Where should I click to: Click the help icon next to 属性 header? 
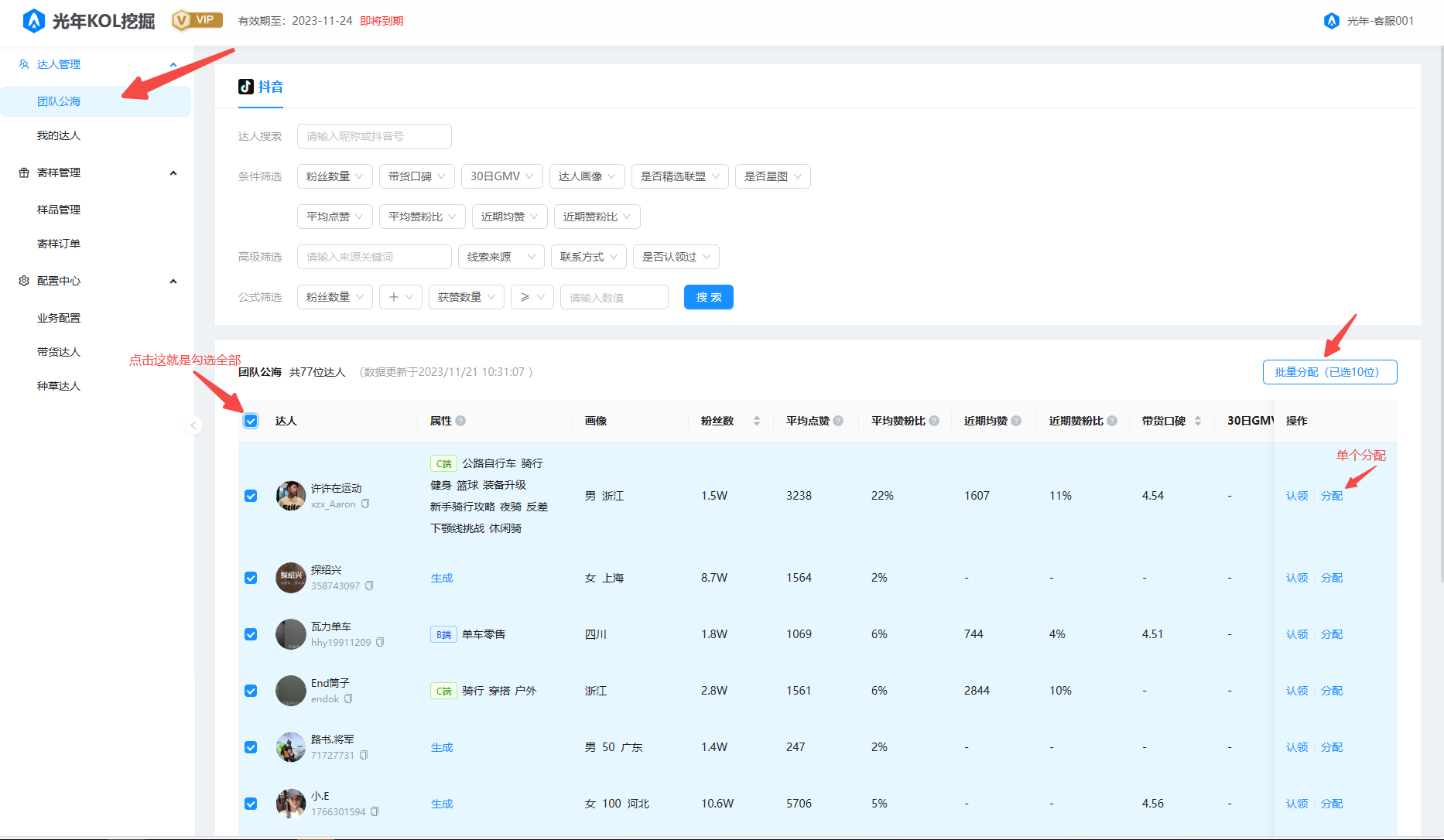pos(460,421)
